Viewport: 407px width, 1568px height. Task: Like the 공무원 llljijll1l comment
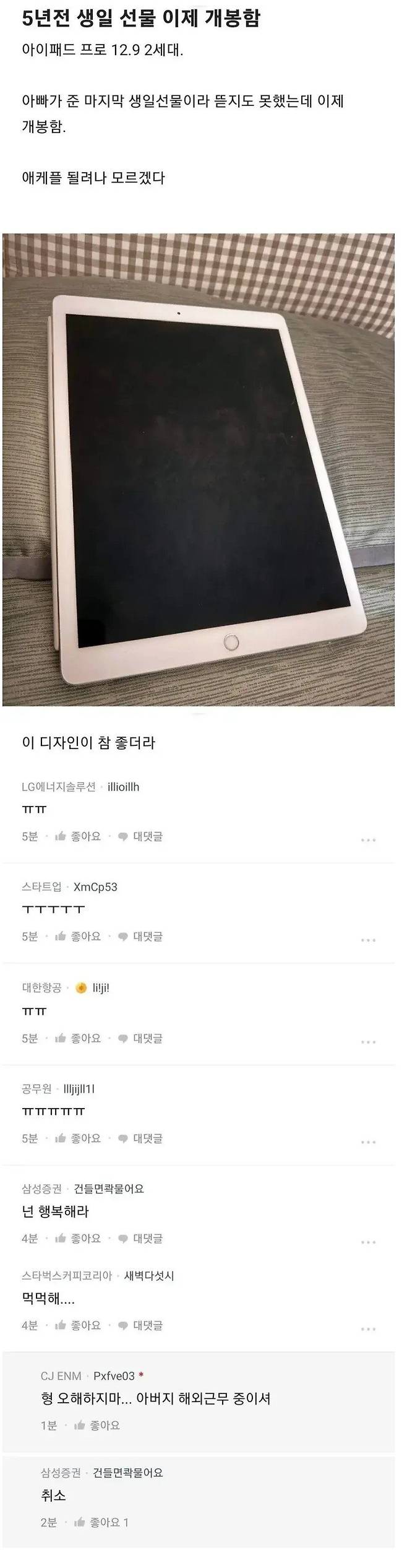coord(78,1138)
